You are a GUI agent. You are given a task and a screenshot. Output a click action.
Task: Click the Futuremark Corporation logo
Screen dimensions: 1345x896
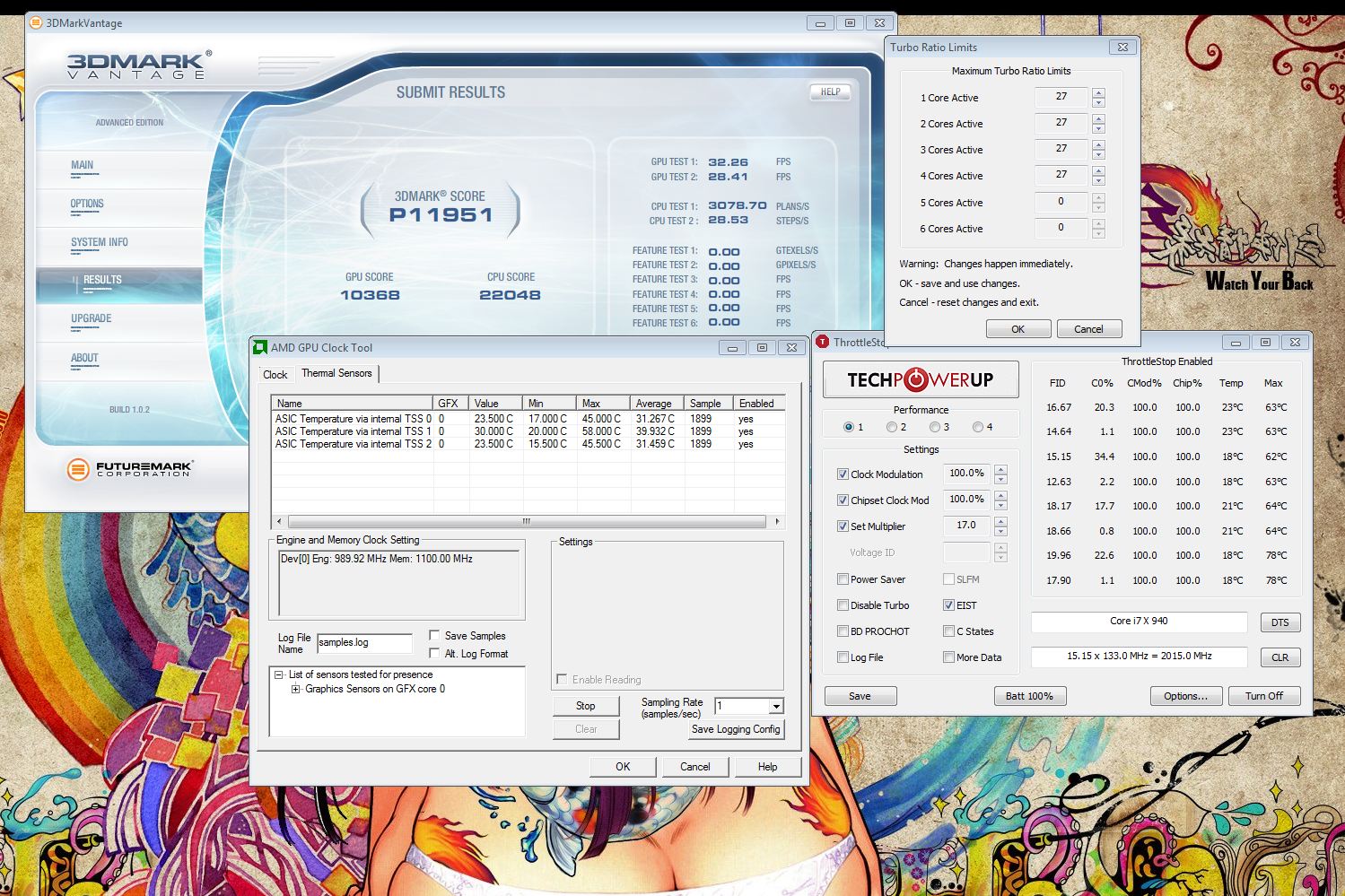coord(129,468)
